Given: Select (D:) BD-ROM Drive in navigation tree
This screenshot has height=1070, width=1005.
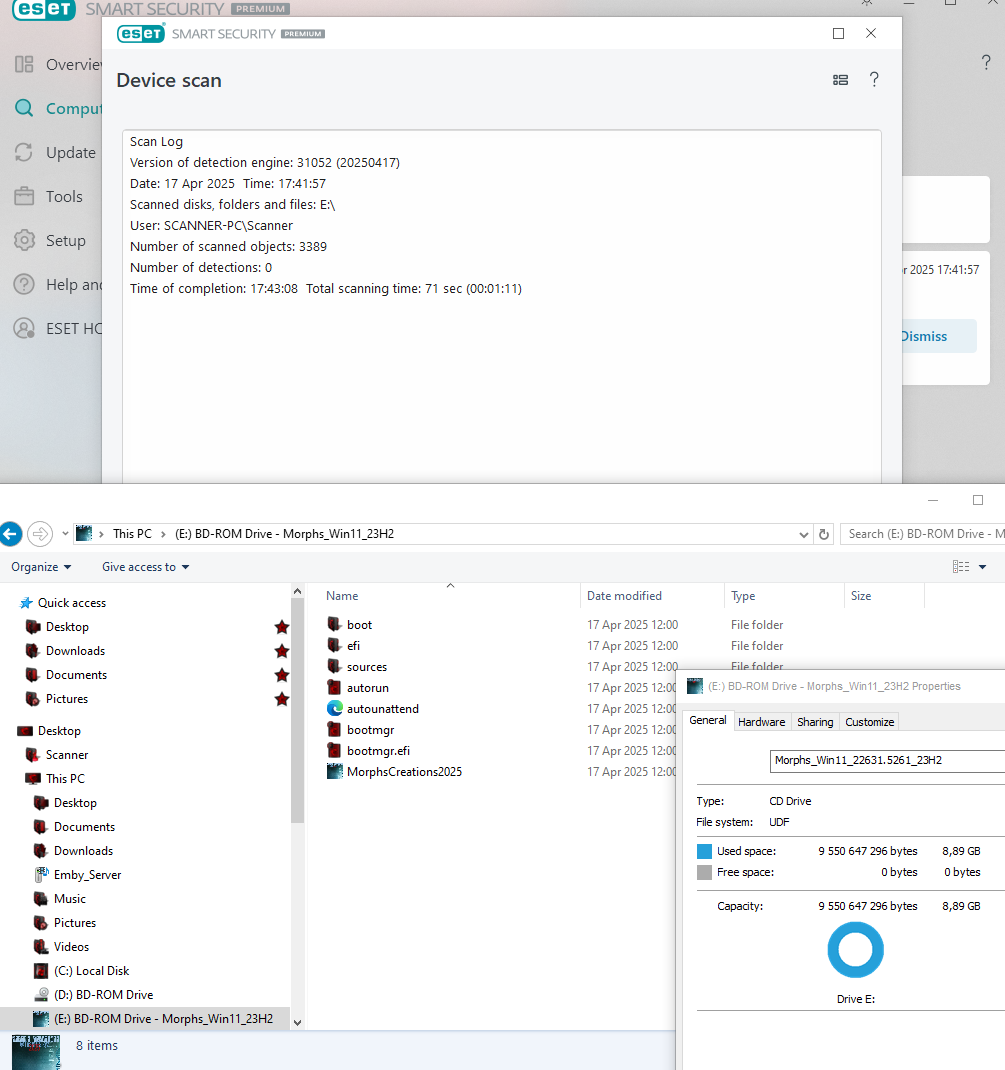Looking at the screenshot, I should 103,994.
